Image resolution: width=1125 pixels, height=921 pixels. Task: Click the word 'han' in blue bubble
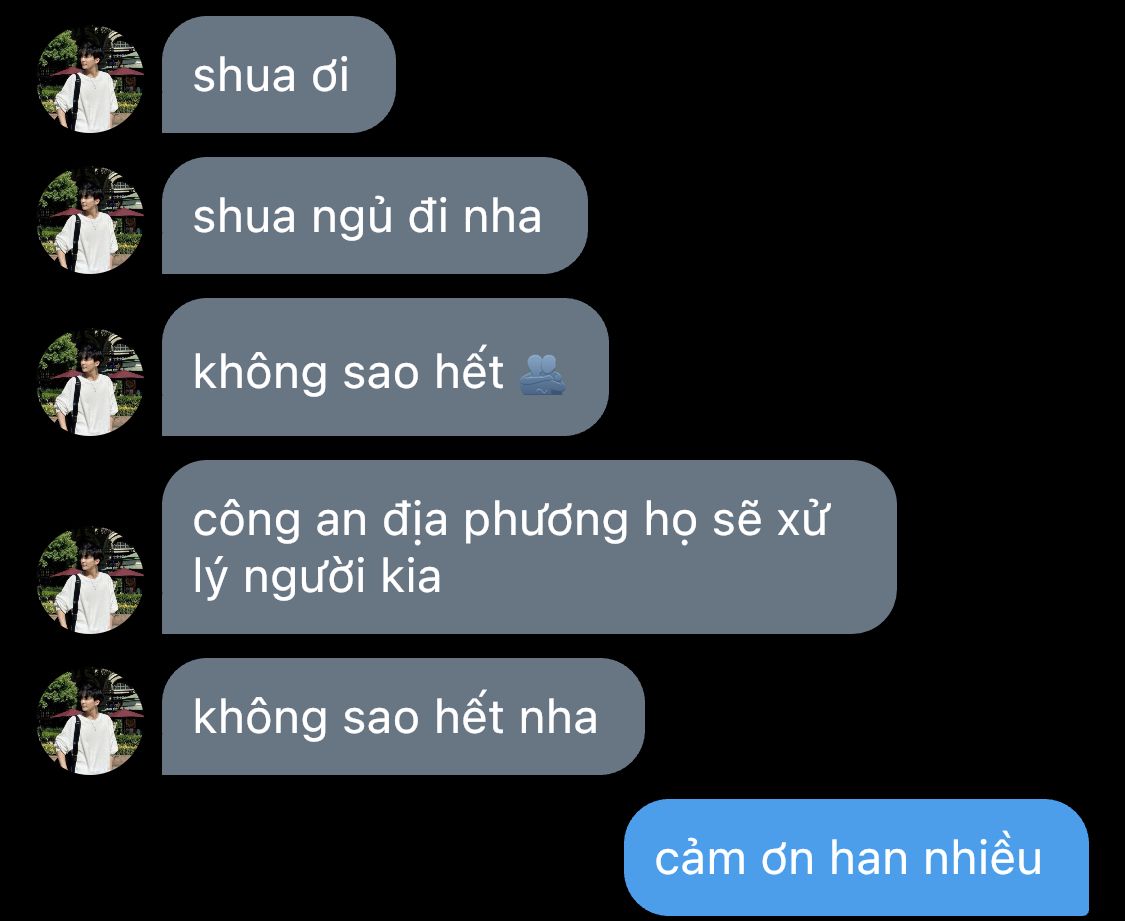(x=867, y=858)
